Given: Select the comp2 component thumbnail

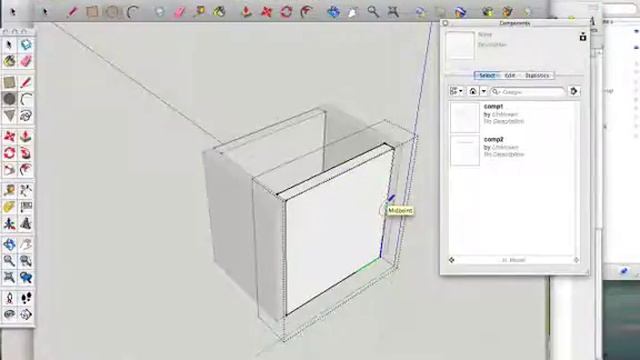Looking at the screenshot, I should pyautogui.click(x=465, y=151).
